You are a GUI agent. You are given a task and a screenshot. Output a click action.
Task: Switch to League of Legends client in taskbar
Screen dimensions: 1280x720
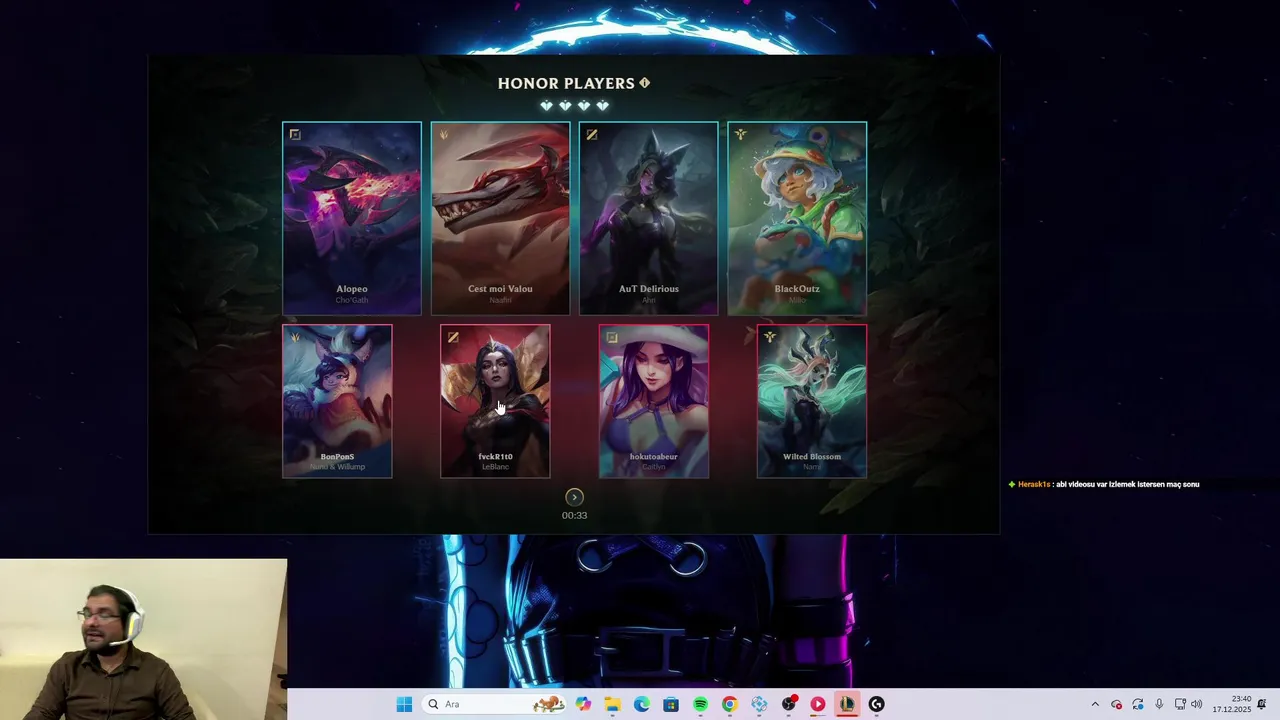(847, 704)
